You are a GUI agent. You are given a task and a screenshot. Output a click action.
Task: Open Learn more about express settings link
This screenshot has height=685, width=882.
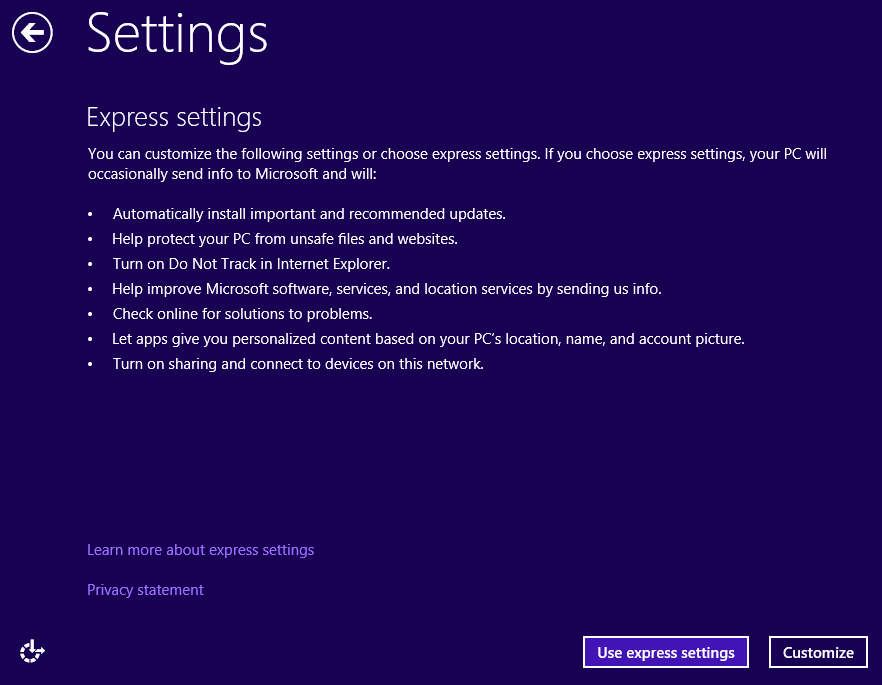coord(200,549)
